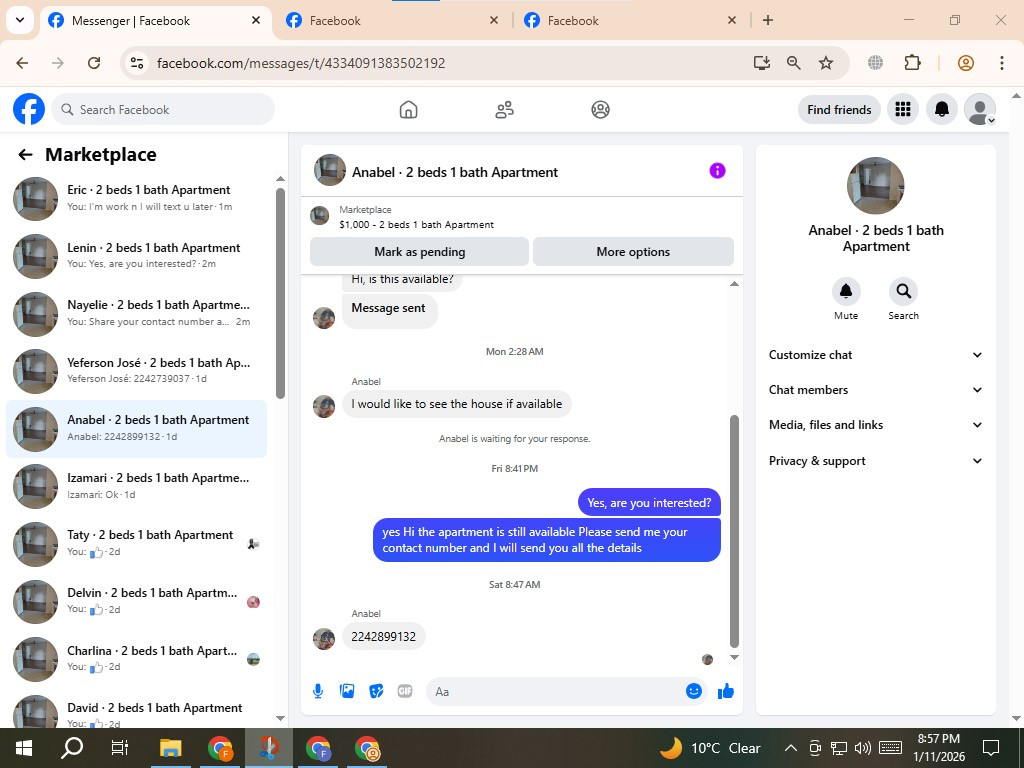Screen dimensions: 1024x768
Task: Open Nayelie's apartment conversation
Action: coord(136,313)
